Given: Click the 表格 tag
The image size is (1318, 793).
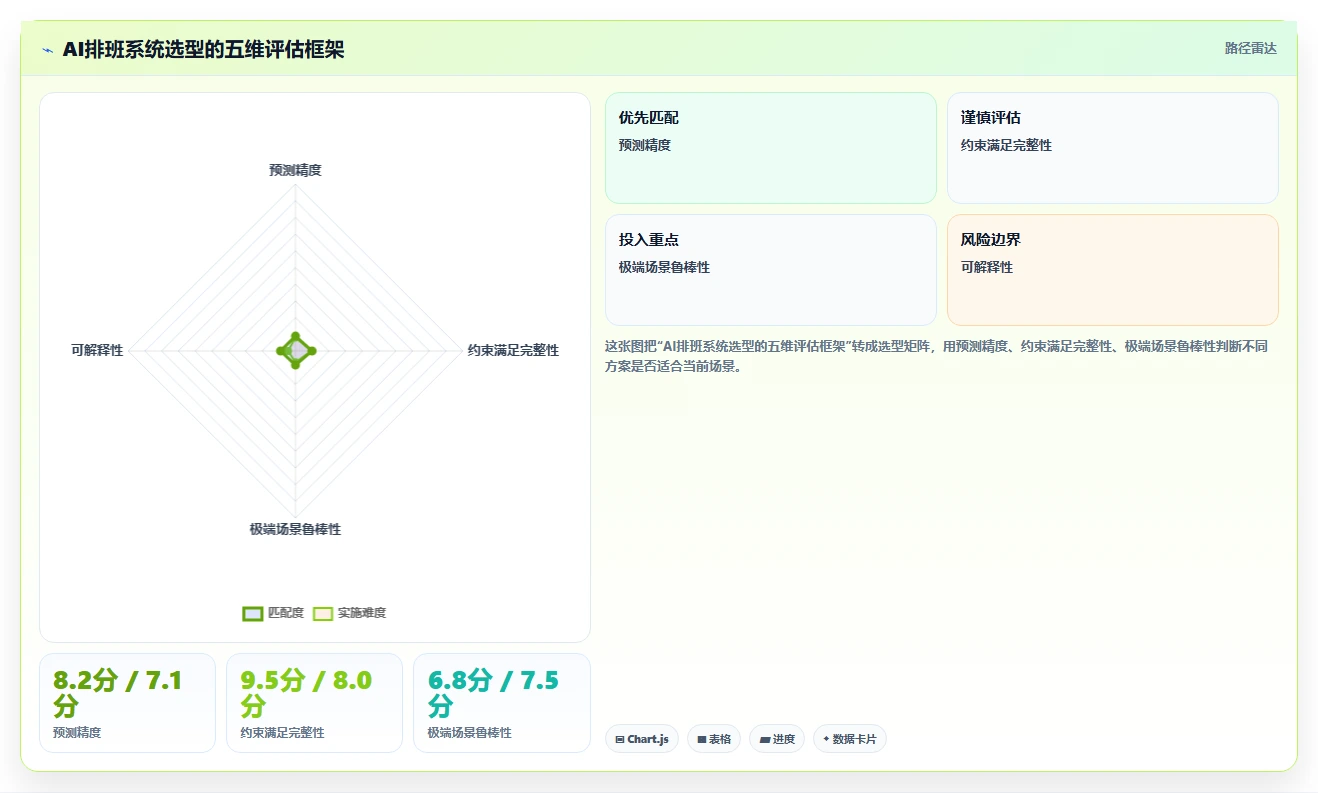Looking at the screenshot, I should click(x=714, y=739).
